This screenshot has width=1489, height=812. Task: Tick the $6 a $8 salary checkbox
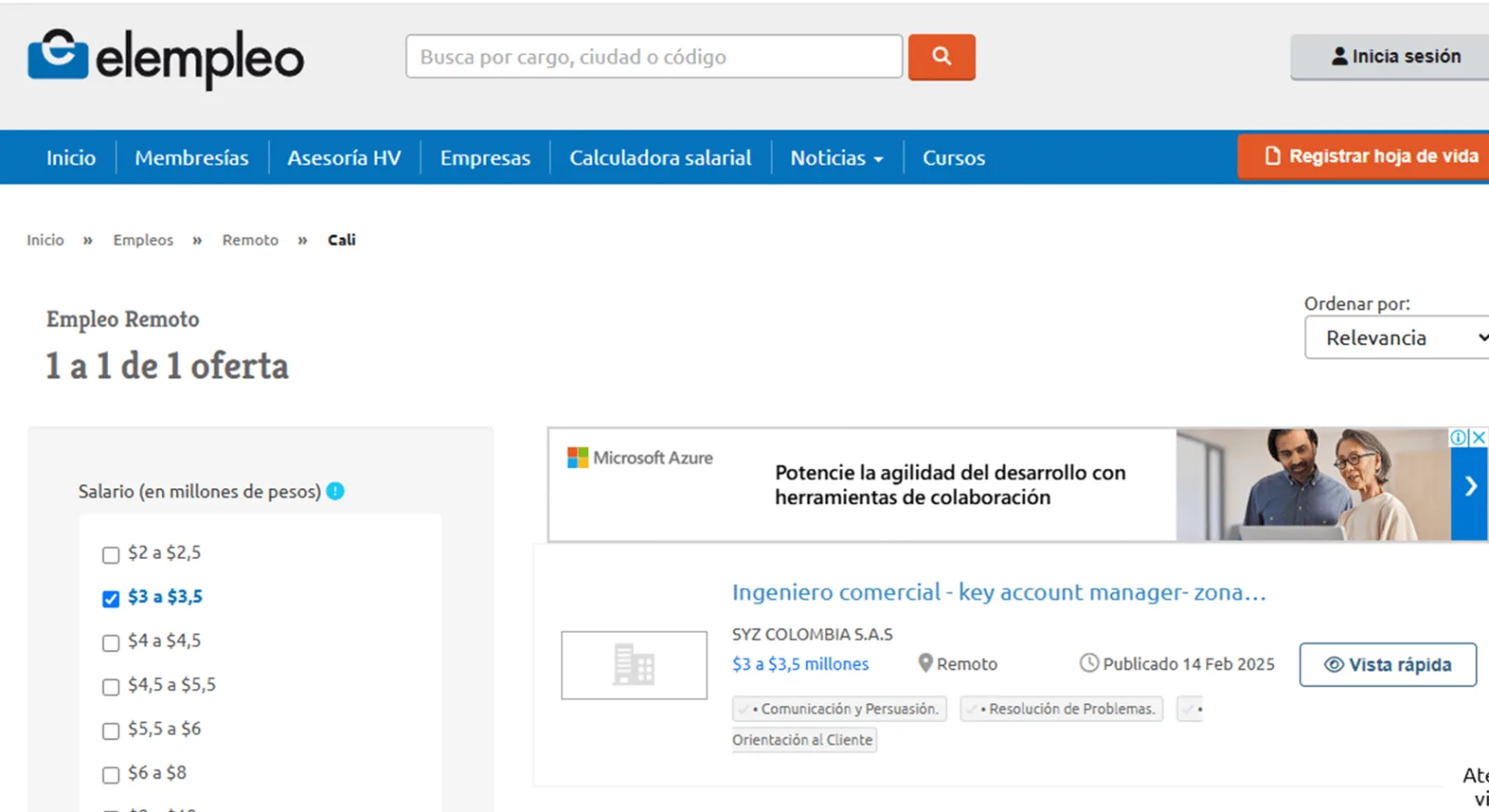[x=111, y=775]
